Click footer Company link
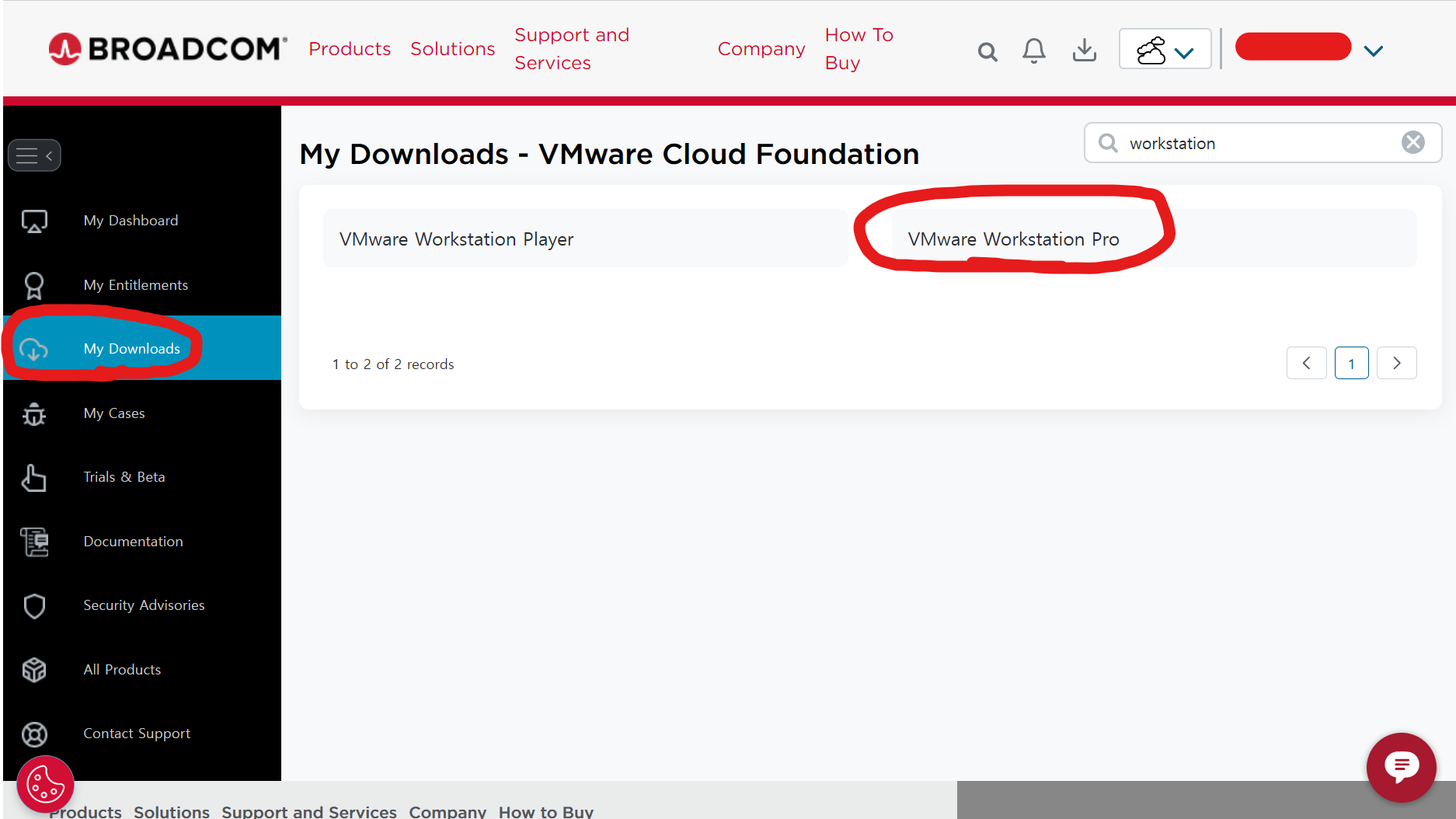 (x=448, y=811)
